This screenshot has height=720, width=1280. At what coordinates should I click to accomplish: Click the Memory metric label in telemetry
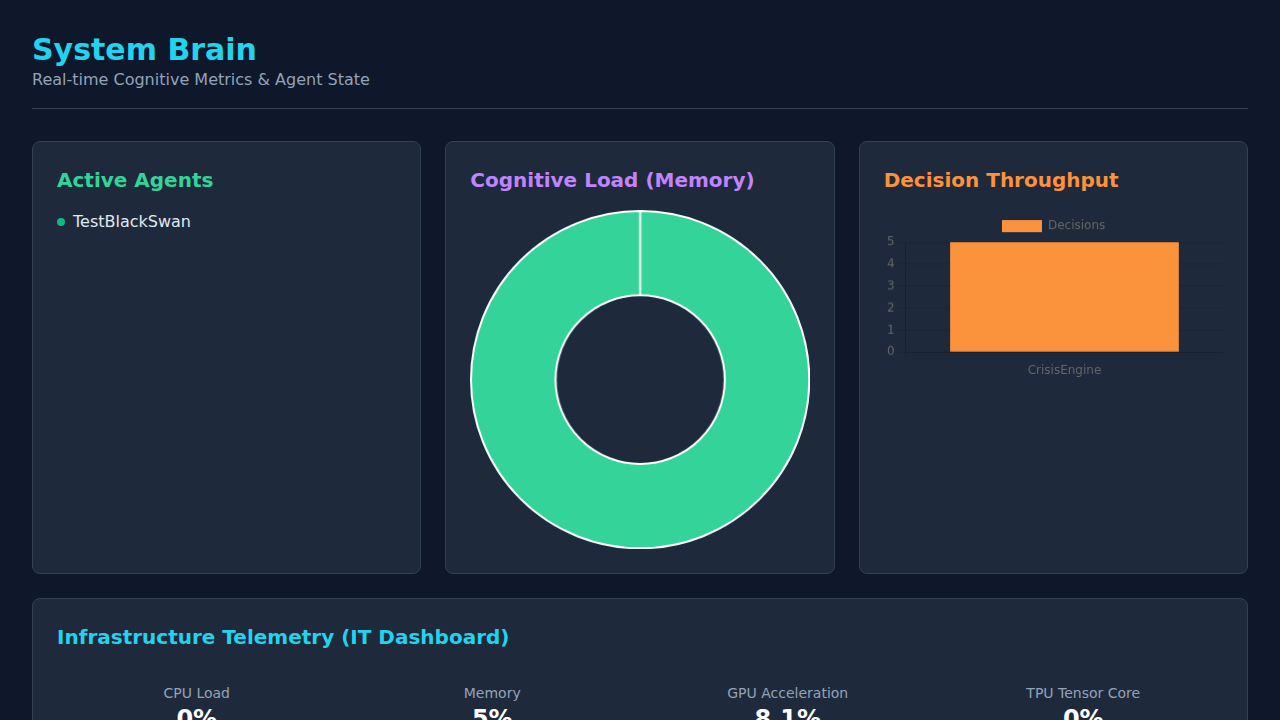tap(492, 693)
